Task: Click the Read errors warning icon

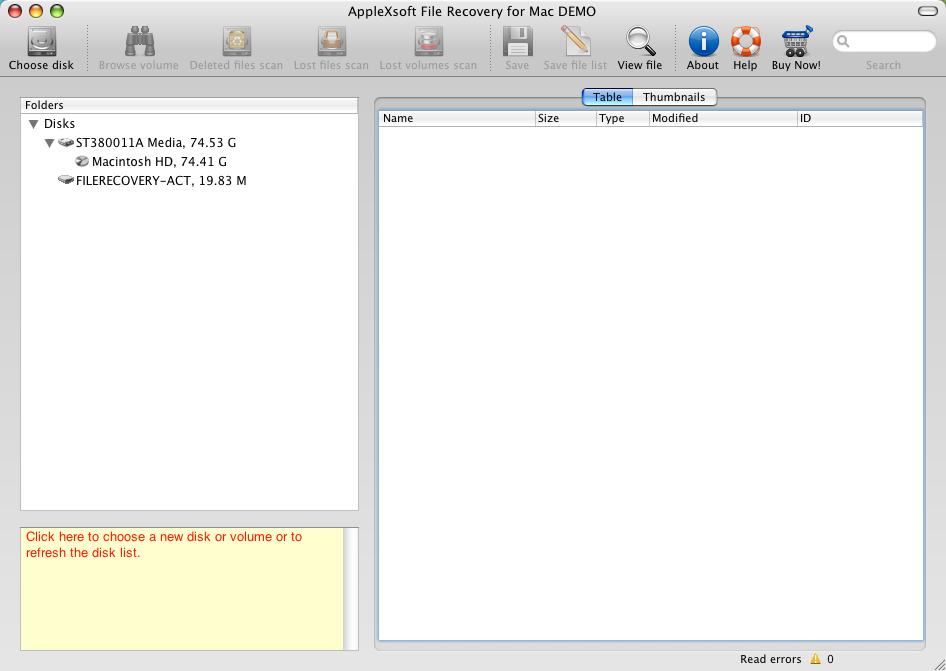Action: pos(815,659)
